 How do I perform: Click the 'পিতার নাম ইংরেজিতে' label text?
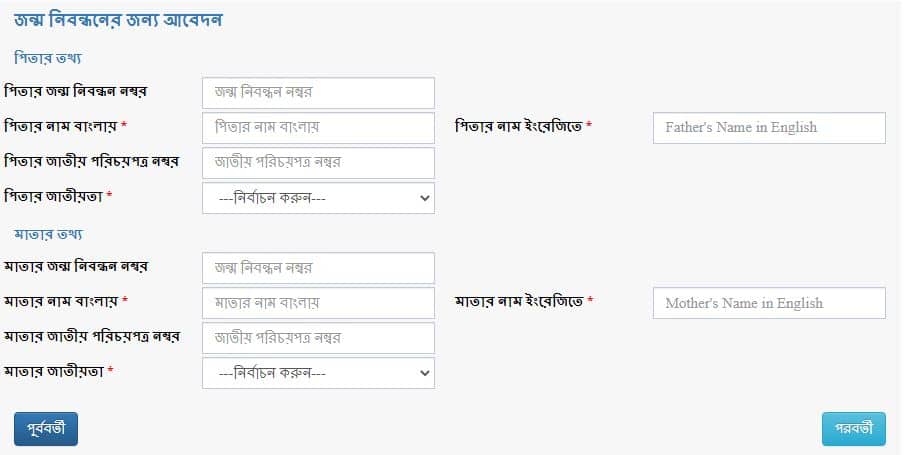coord(519,126)
